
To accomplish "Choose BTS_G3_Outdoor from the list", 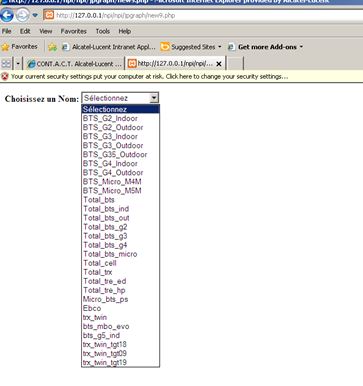I will (121, 145).
